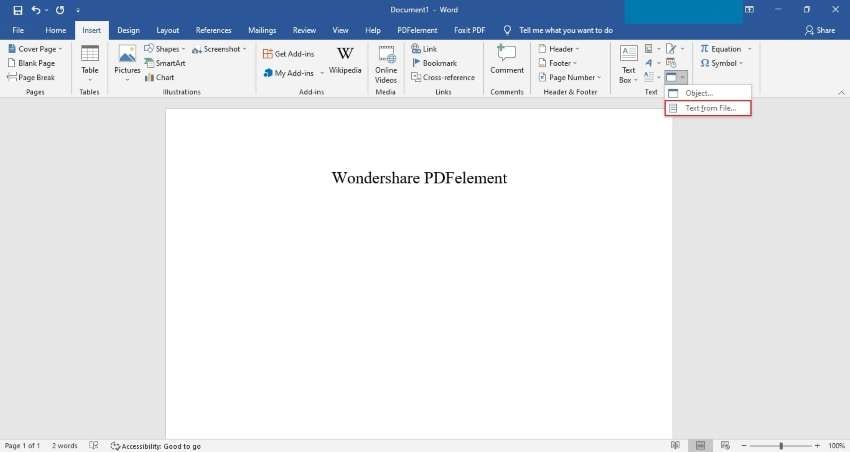Click Tell me what you want to do field
The height and width of the screenshot is (452, 850).
566,30
